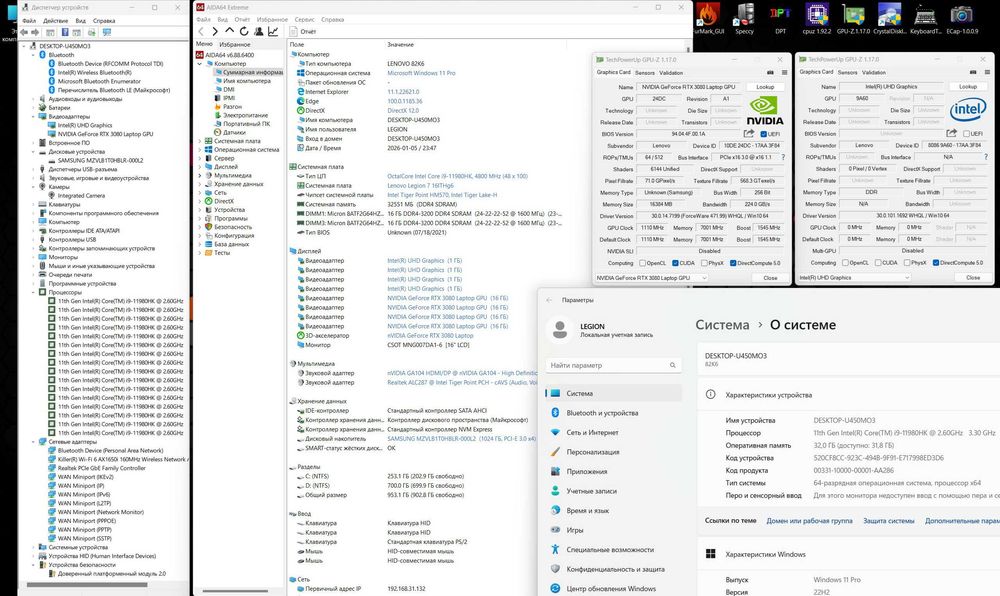The image size is (1000, 596).
Task: Open the CrystalDisk desktop shortcut
Action: tap(889, 18)
